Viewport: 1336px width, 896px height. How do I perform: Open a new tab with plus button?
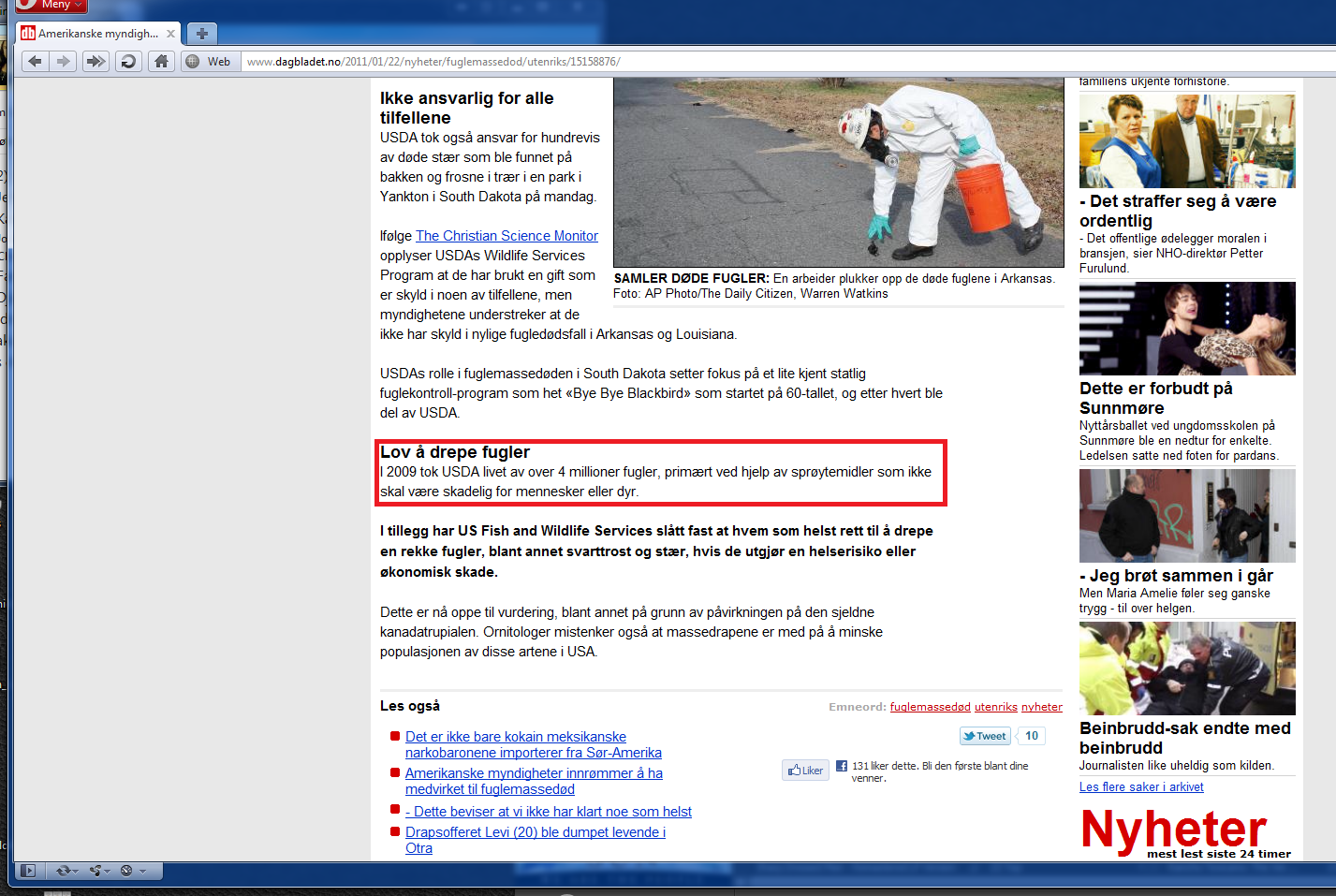point(201,34)
